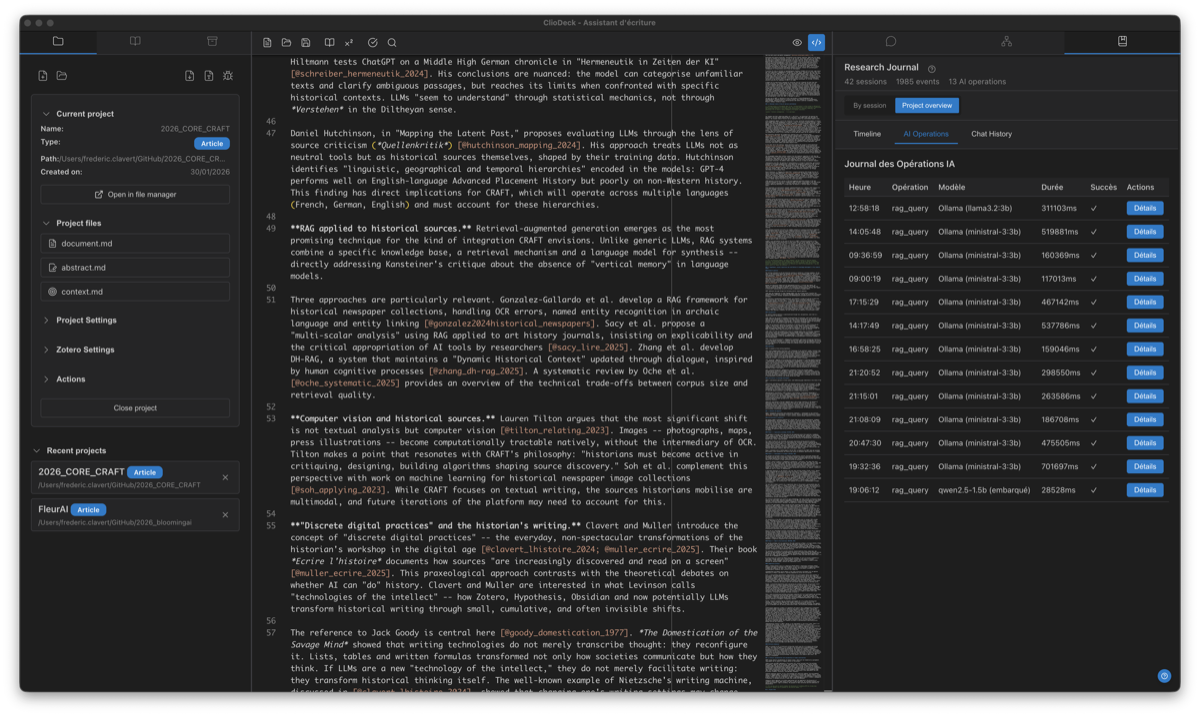Switch to the bibliography book sidebar tab
The width and height of the screenshot is (1200, 716).
point(135,42)
